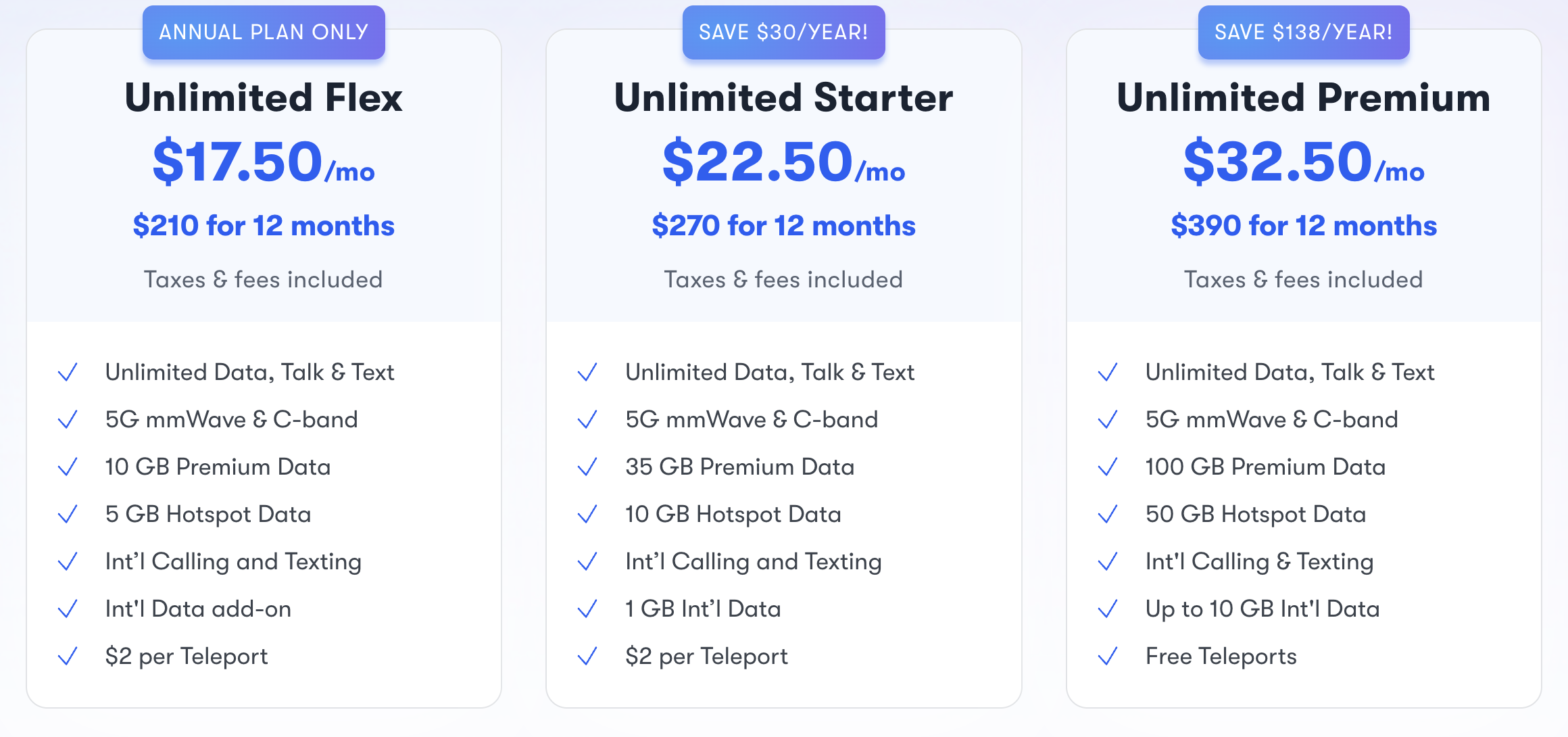Screen dimensions: 1568x737
Task: Click the $22.50/mo price
Action: [x=783, y=162]
